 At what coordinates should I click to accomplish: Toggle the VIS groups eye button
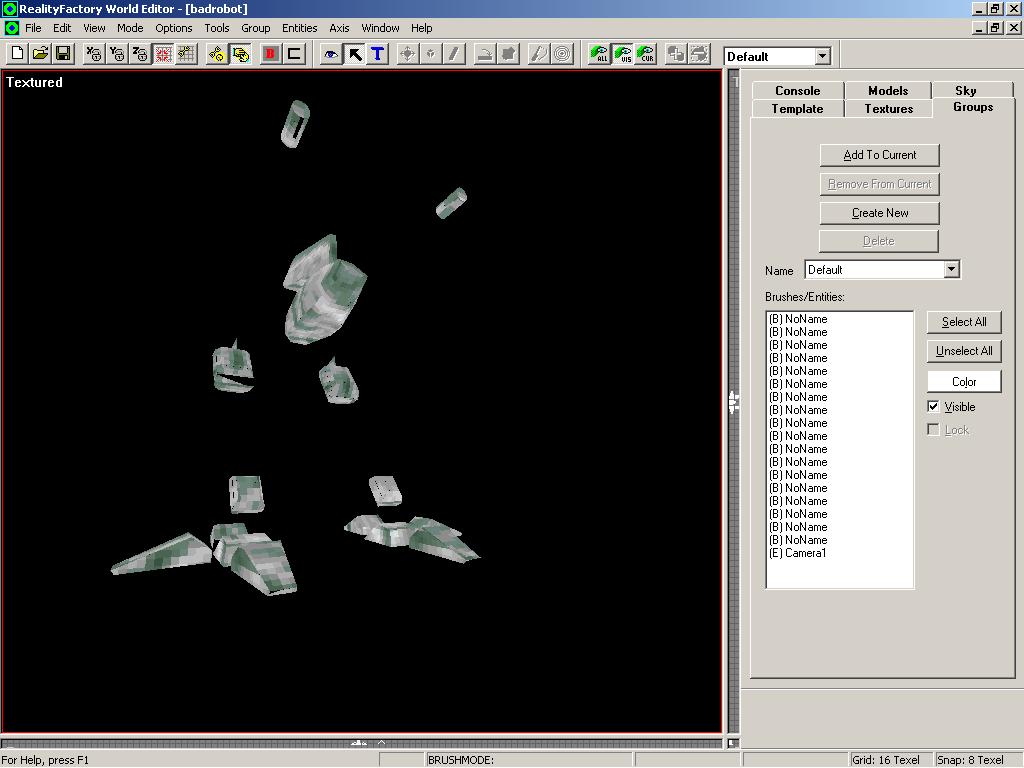[622, 54]
